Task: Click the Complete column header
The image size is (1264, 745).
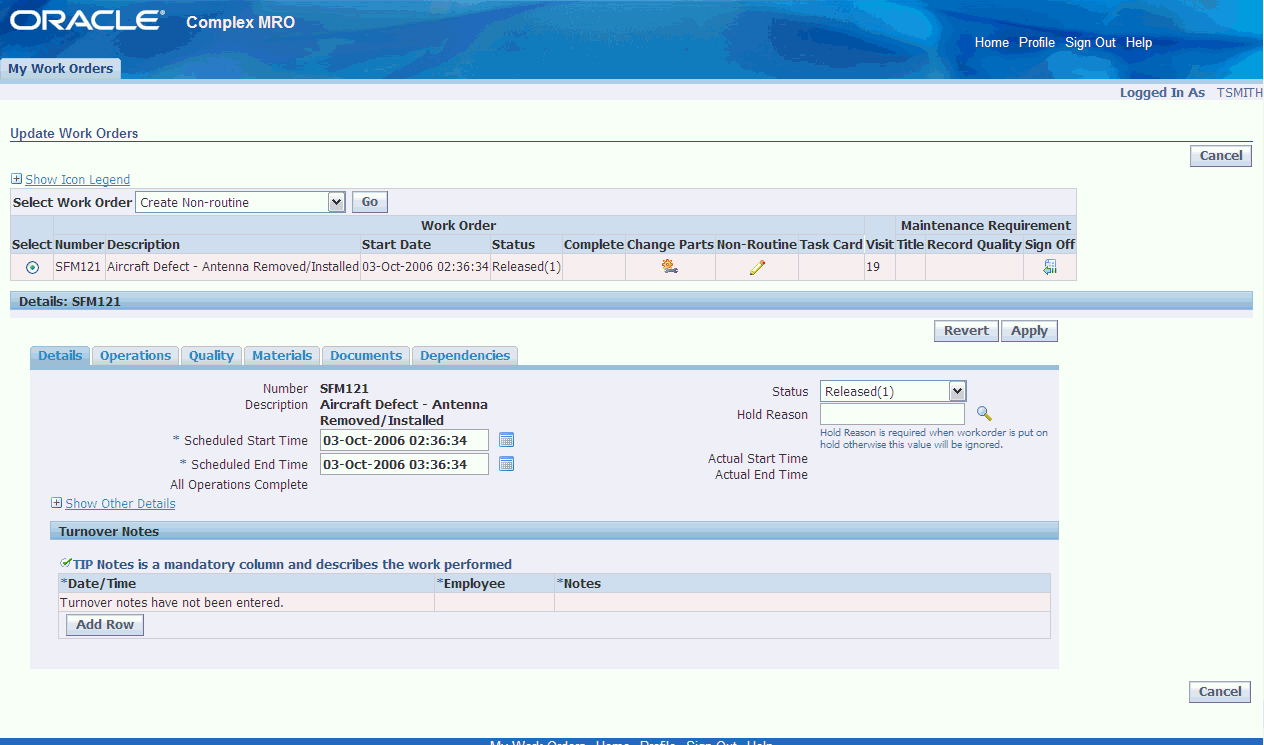Action: (594, 244)
